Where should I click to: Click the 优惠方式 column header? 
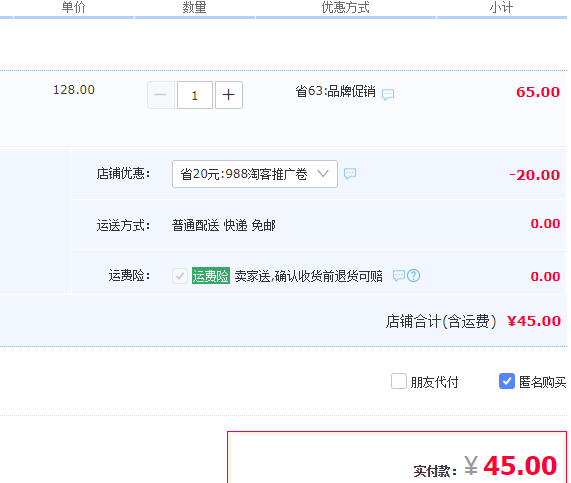(346, 7)
